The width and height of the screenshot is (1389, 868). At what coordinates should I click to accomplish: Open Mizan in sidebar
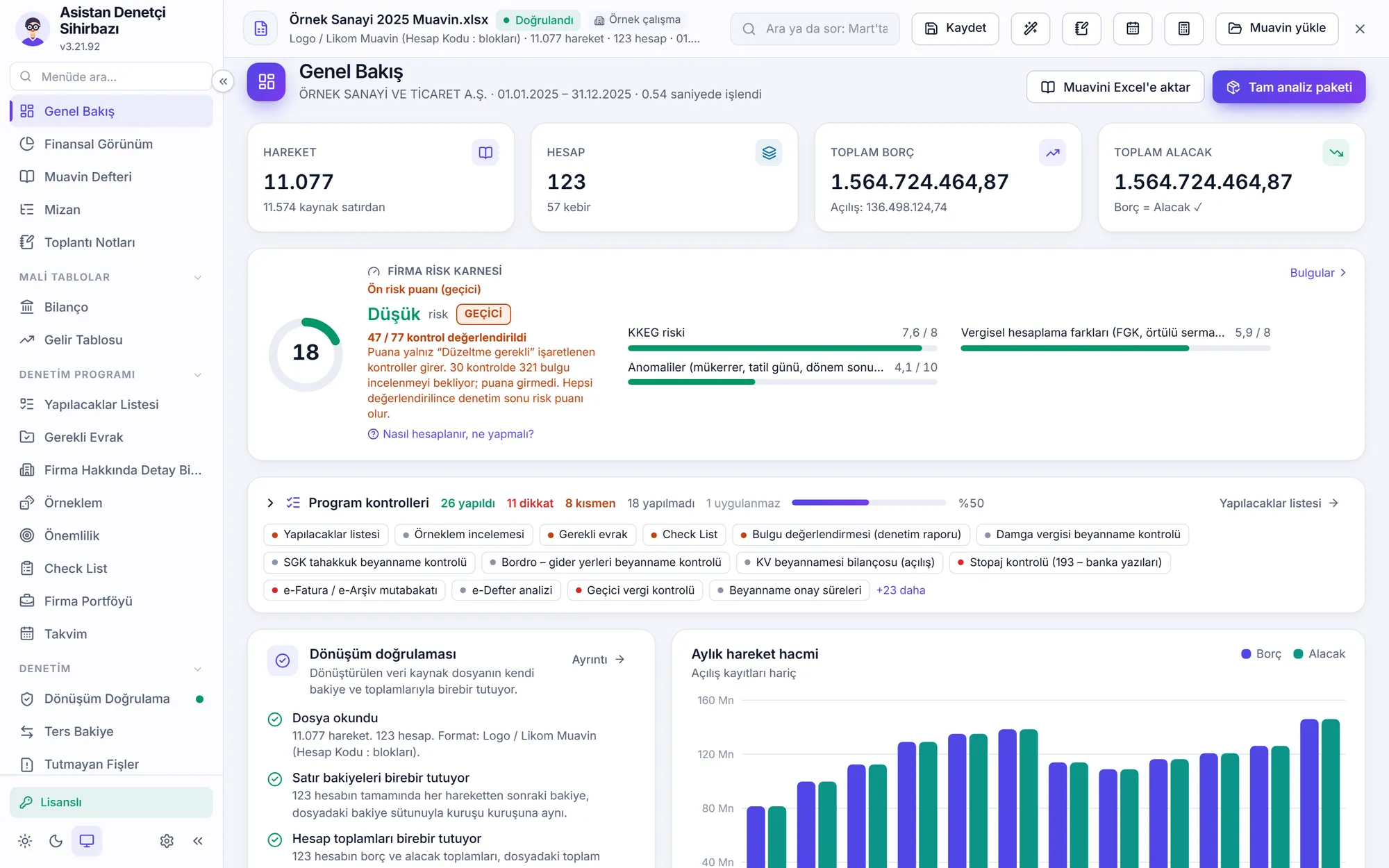[x=111, y=209]
